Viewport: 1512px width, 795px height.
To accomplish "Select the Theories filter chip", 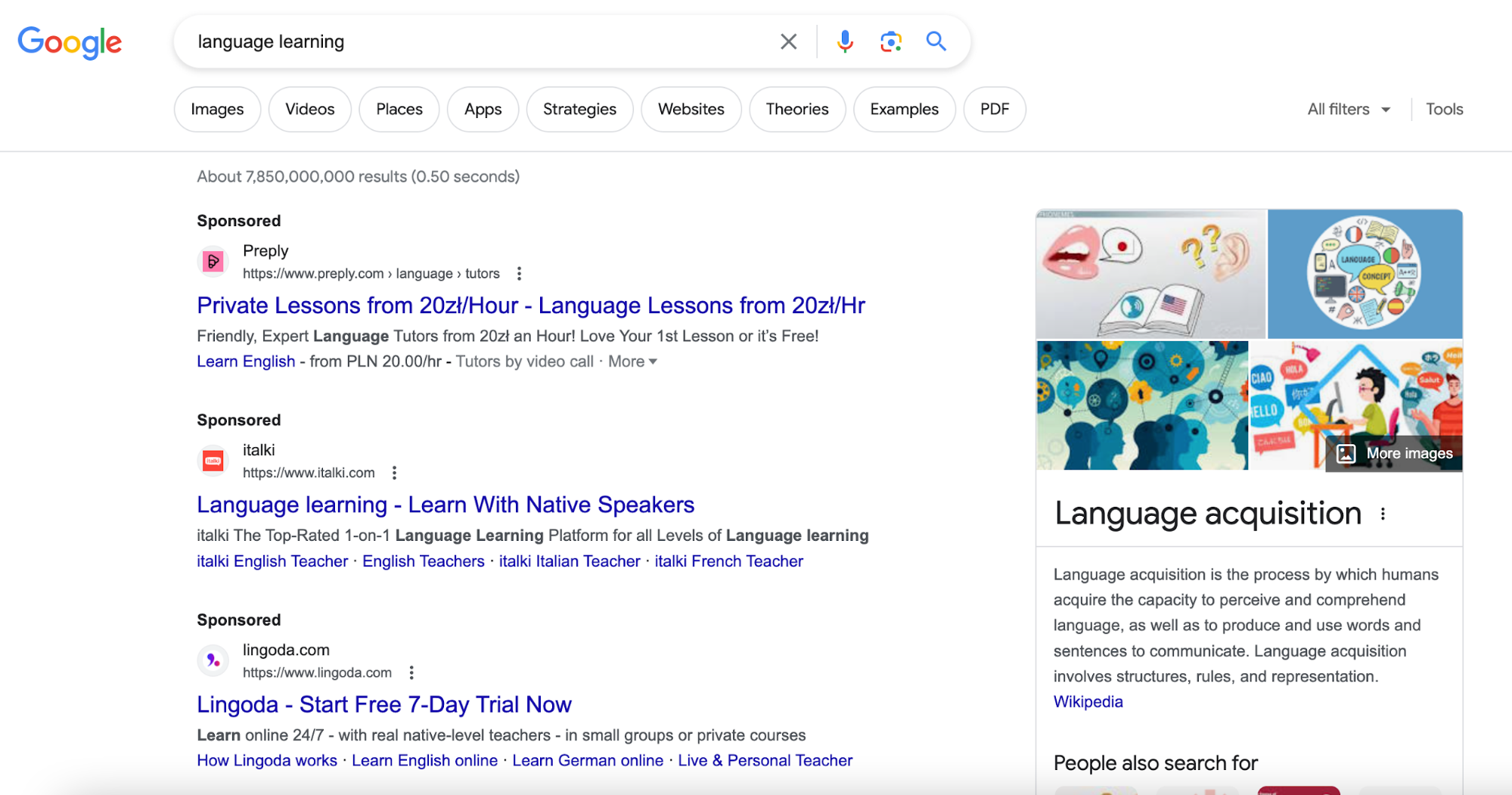I will click(797, 110).
